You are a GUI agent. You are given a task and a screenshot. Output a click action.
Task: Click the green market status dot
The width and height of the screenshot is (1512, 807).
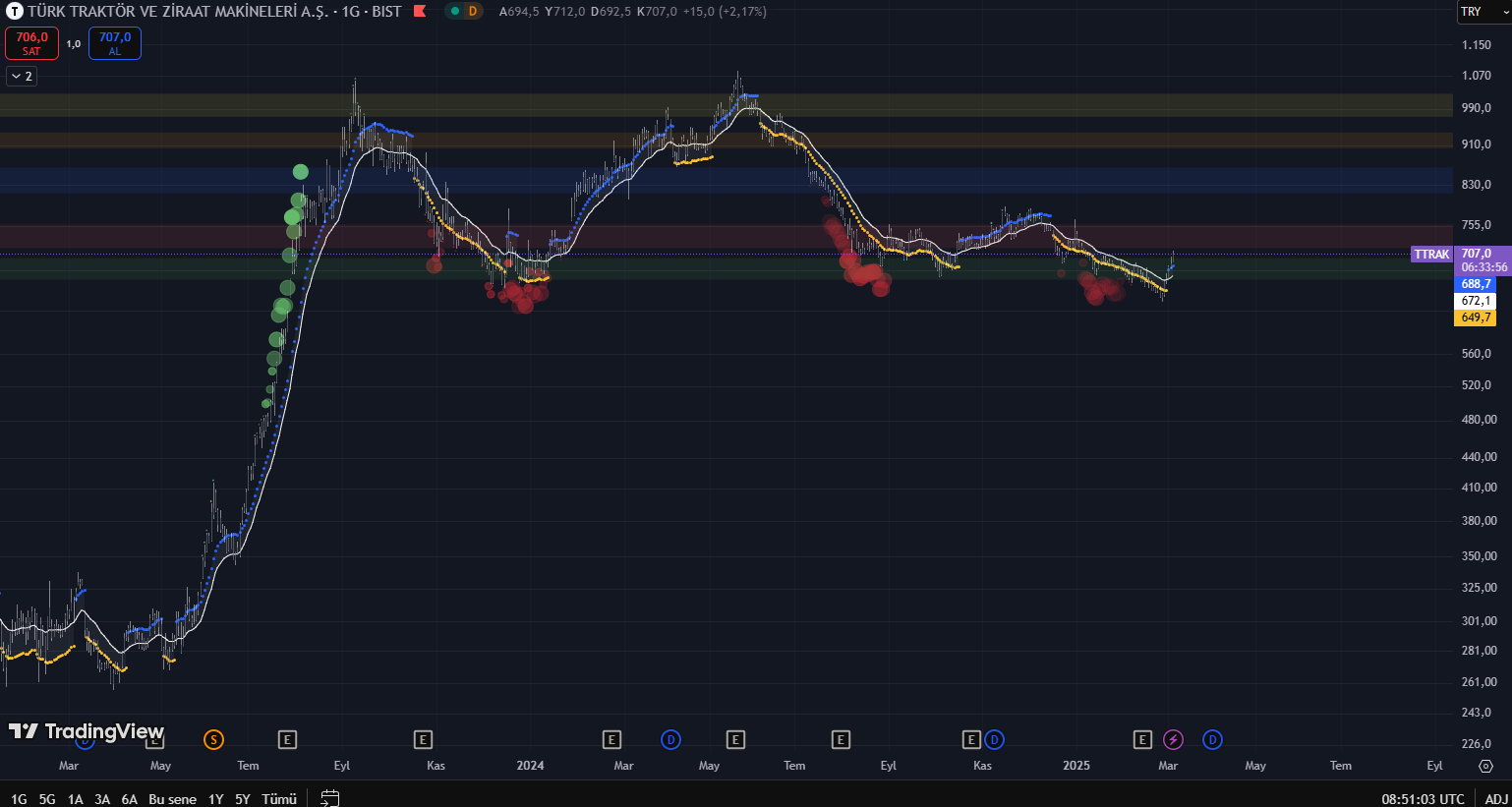(x=455, y=12)
